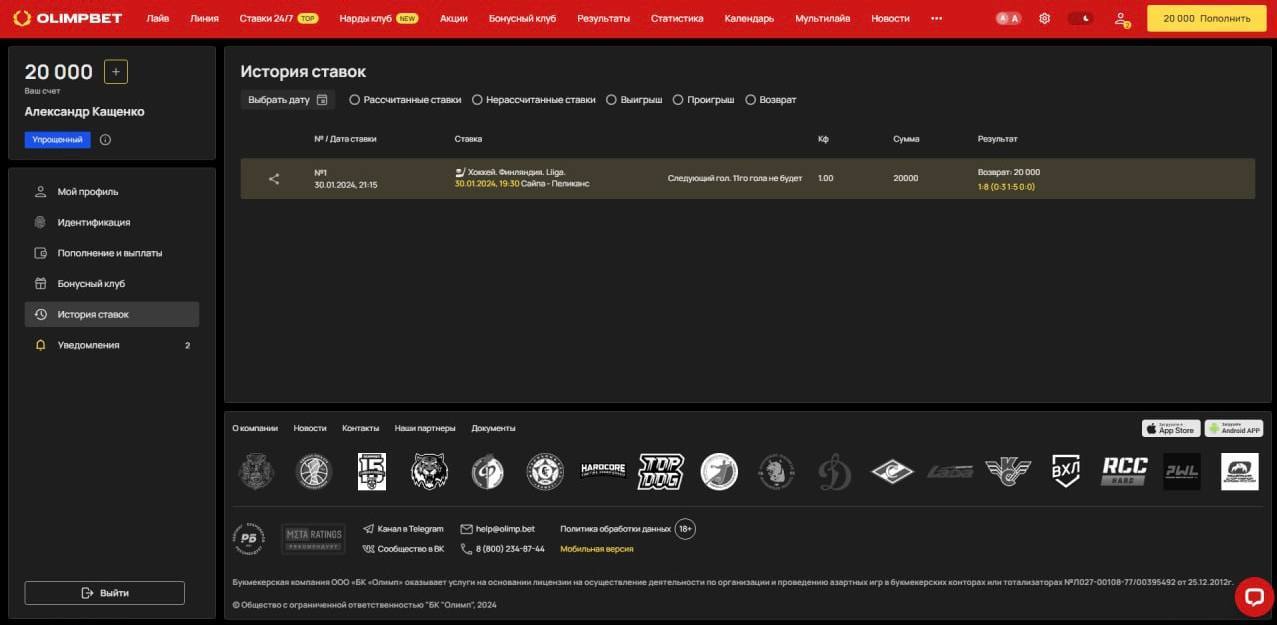Viewport: 1277px width, 625px height.
Task: Select the Возврат filter
Action: point(771,100)
